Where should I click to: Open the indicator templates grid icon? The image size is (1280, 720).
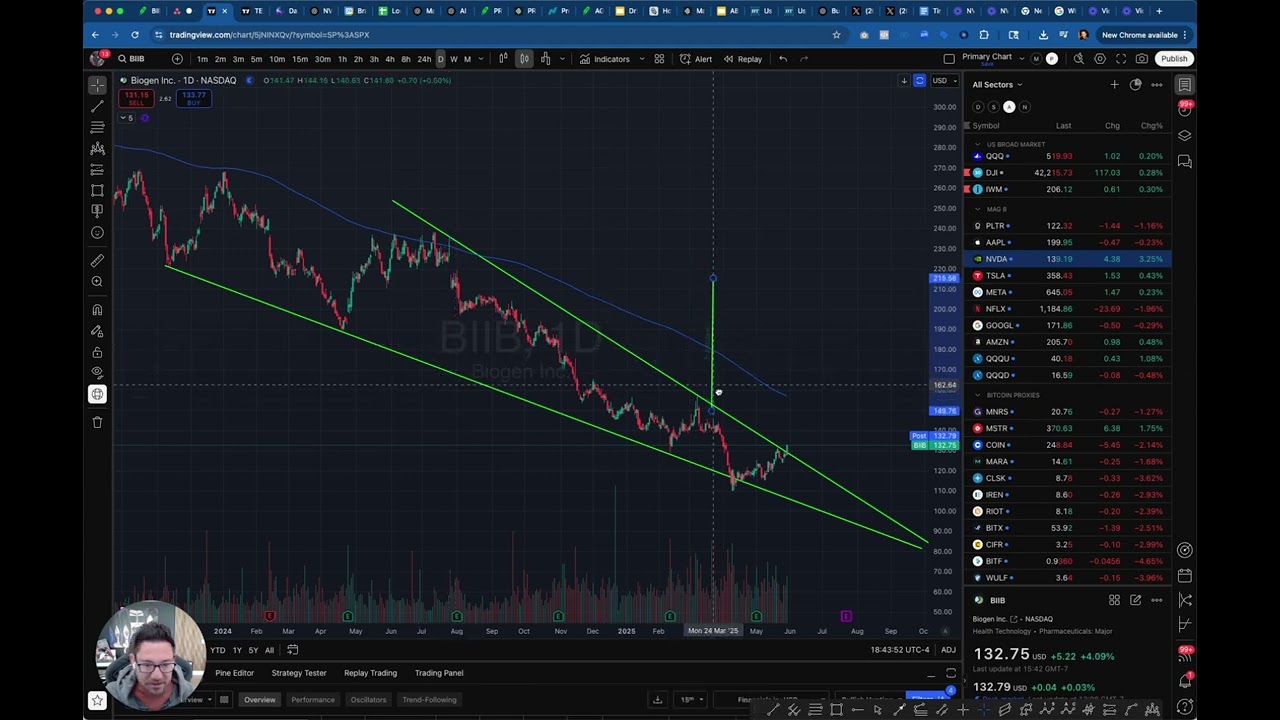tap(659, 59)
